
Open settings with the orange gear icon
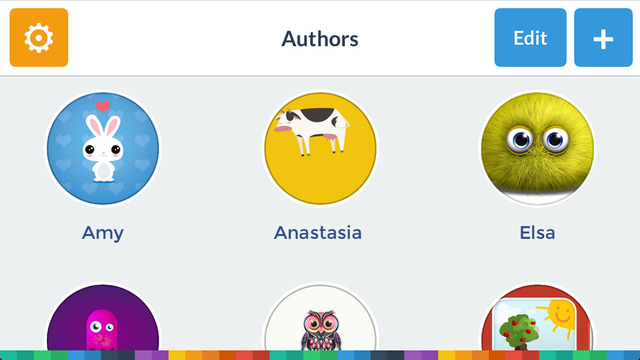39,38
